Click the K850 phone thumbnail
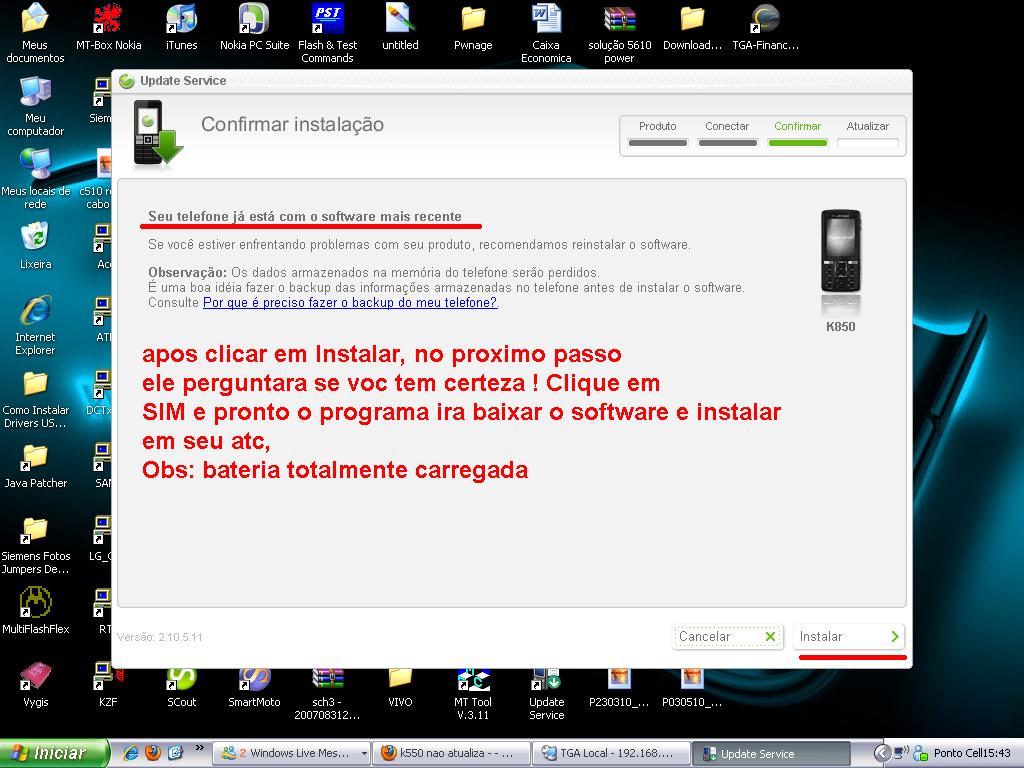The height and width of the screenshot is (768, 1024). click(840, 251)
